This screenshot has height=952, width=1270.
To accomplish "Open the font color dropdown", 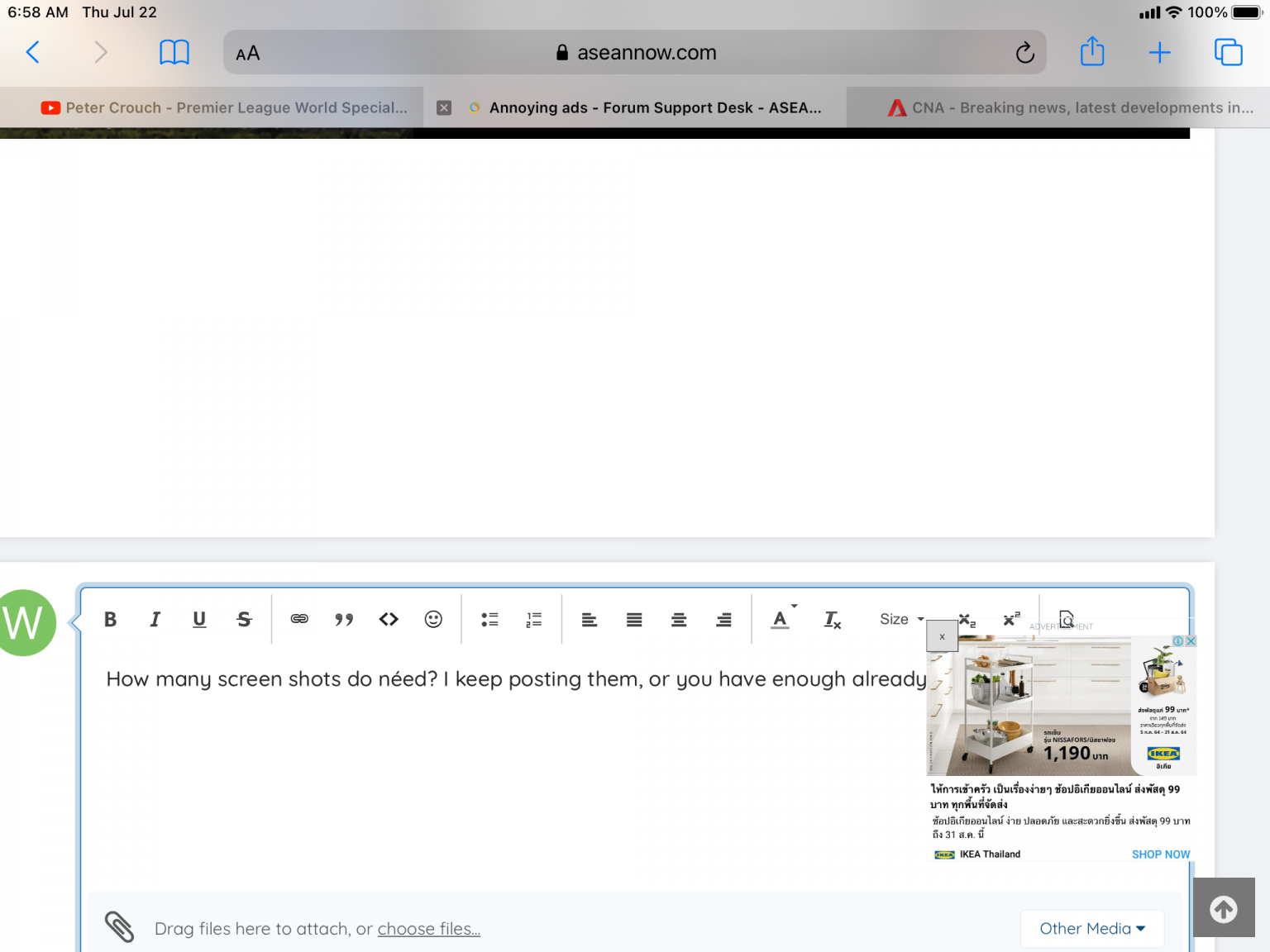I will click(x=782, y=619).
